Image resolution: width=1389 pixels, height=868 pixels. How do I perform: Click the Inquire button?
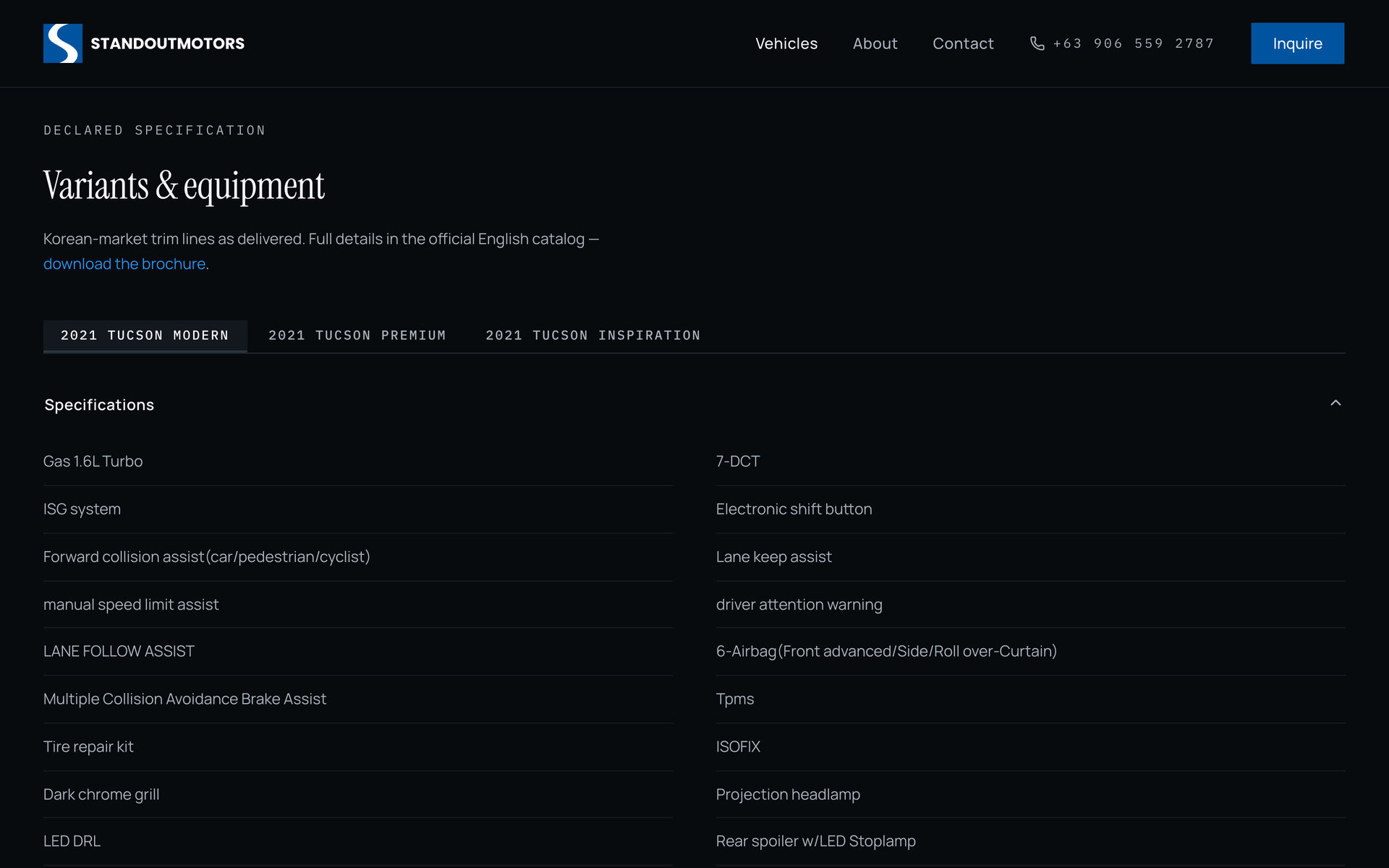(1297, 43)
